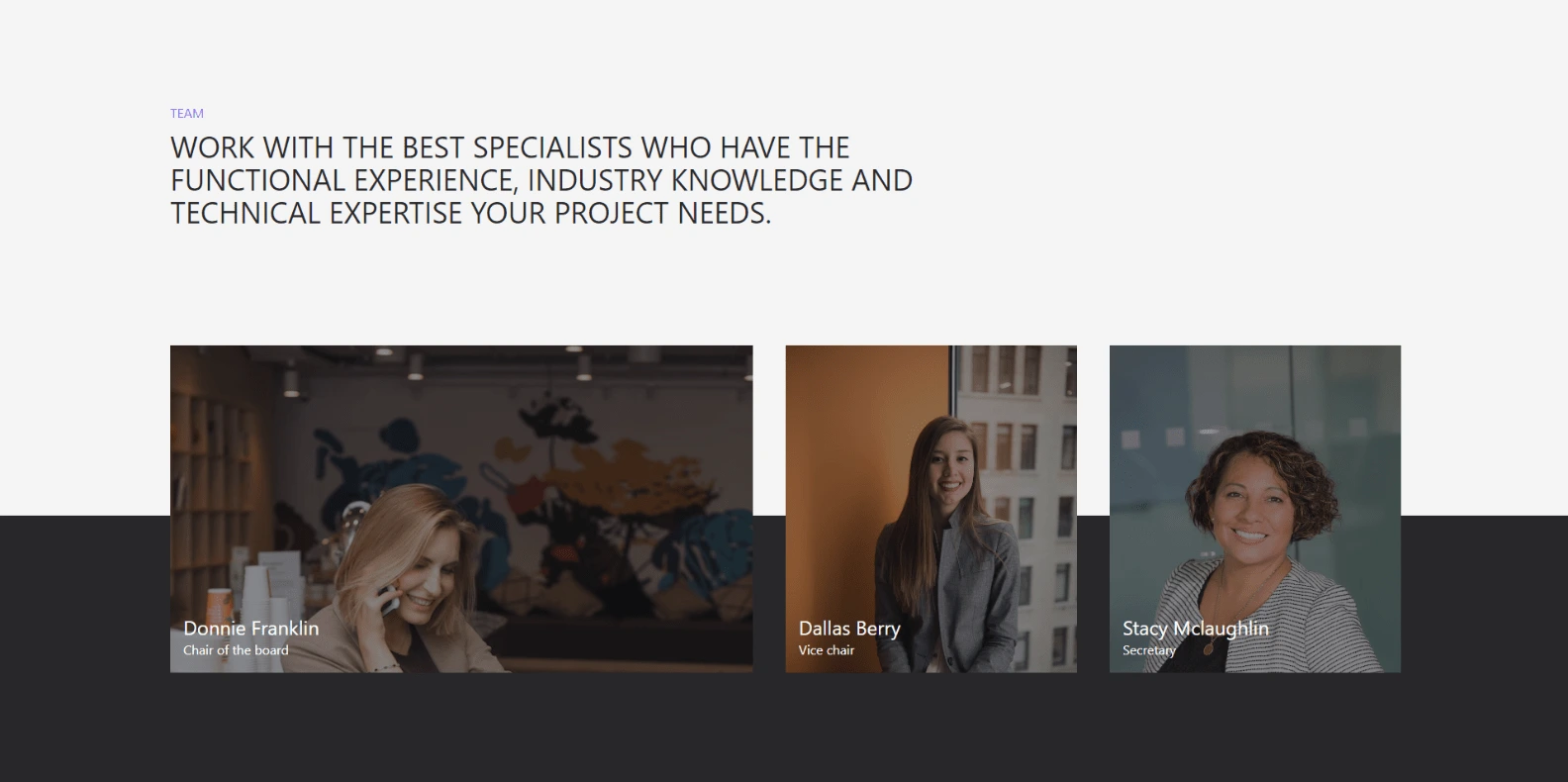Viewport: 1568px width, 782px height.
Task: Click the 'FUNCTIONAL EXPERIENCE, INDUSTRY KNOWLEDGE' heading line
Action: 541,180
